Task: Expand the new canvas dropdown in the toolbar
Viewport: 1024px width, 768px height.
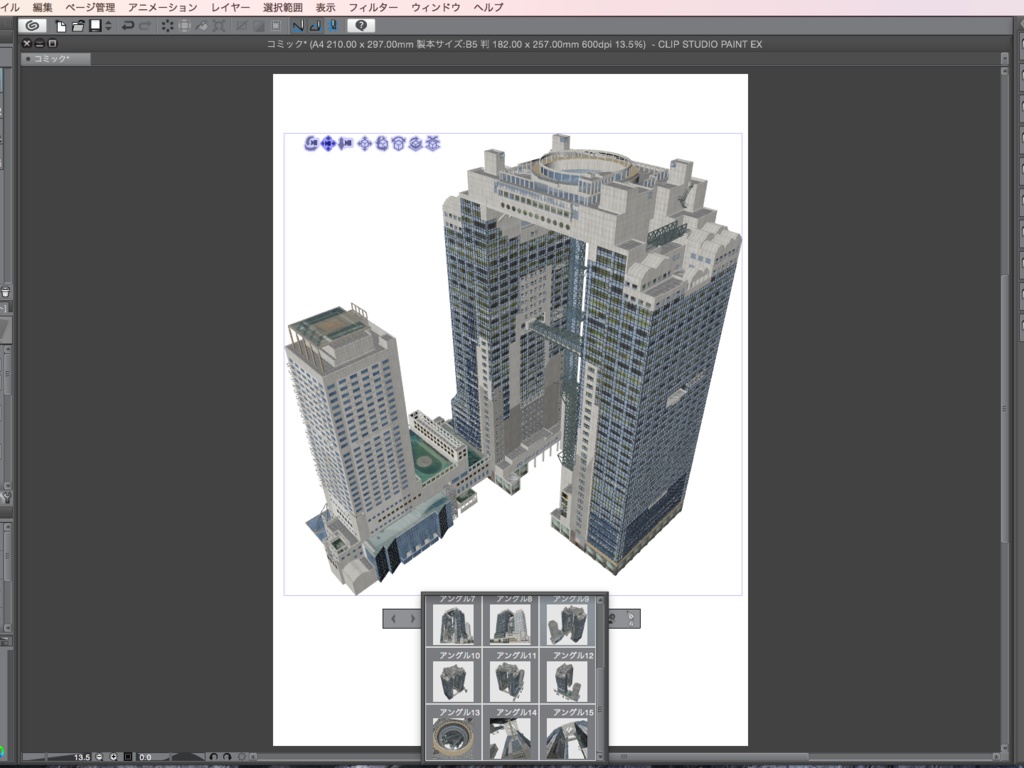Action: tap(106, 27)
